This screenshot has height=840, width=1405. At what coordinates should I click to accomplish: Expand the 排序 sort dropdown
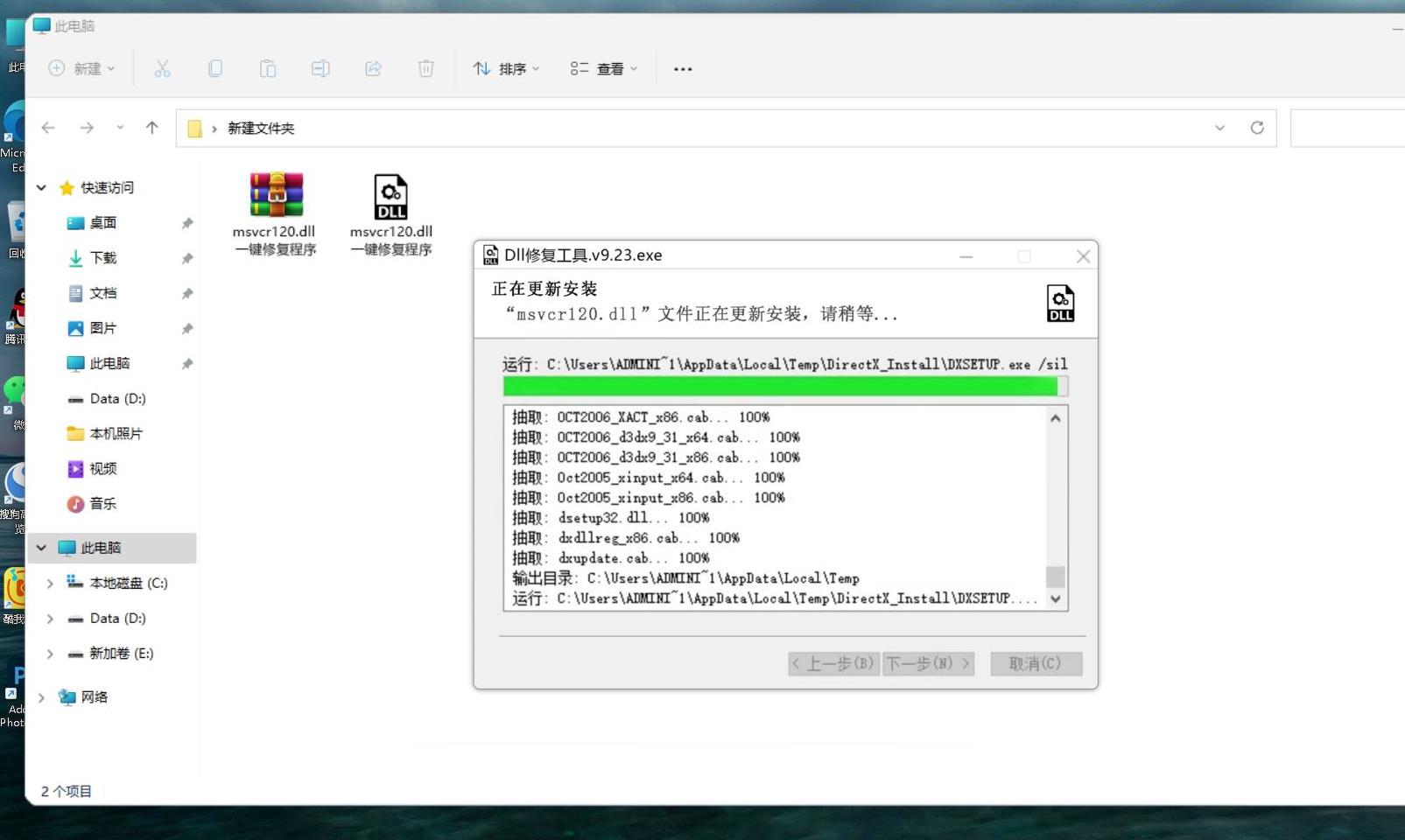(x=506, y=68)
